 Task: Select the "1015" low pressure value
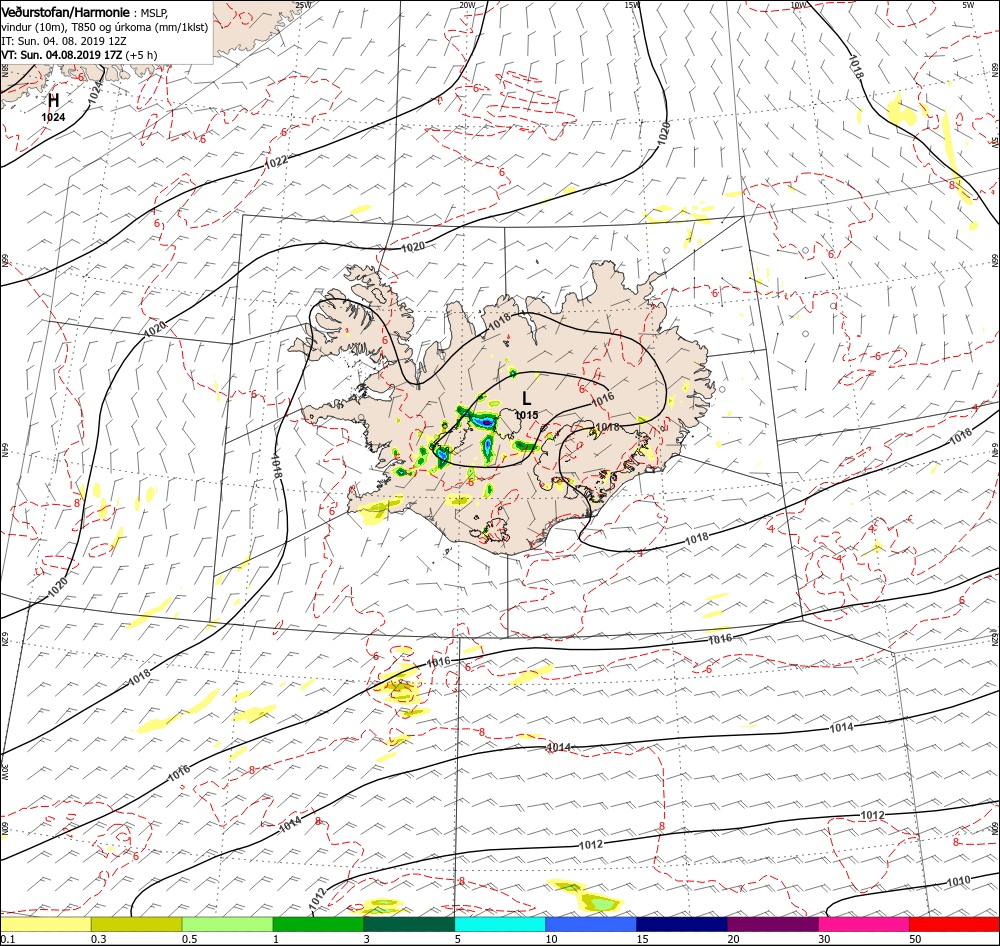526,415
